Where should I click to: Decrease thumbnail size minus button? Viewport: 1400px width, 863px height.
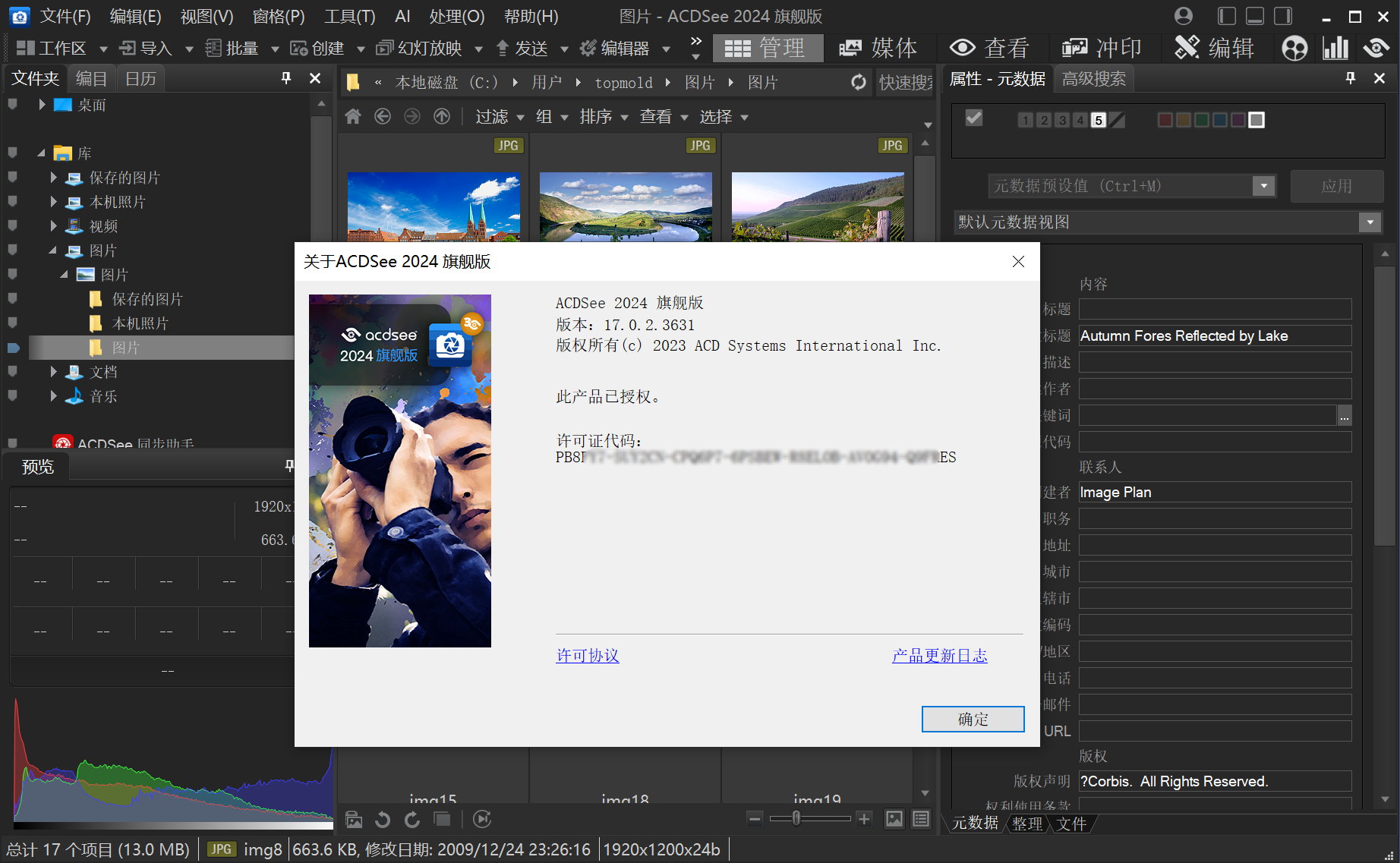point(755,818)
